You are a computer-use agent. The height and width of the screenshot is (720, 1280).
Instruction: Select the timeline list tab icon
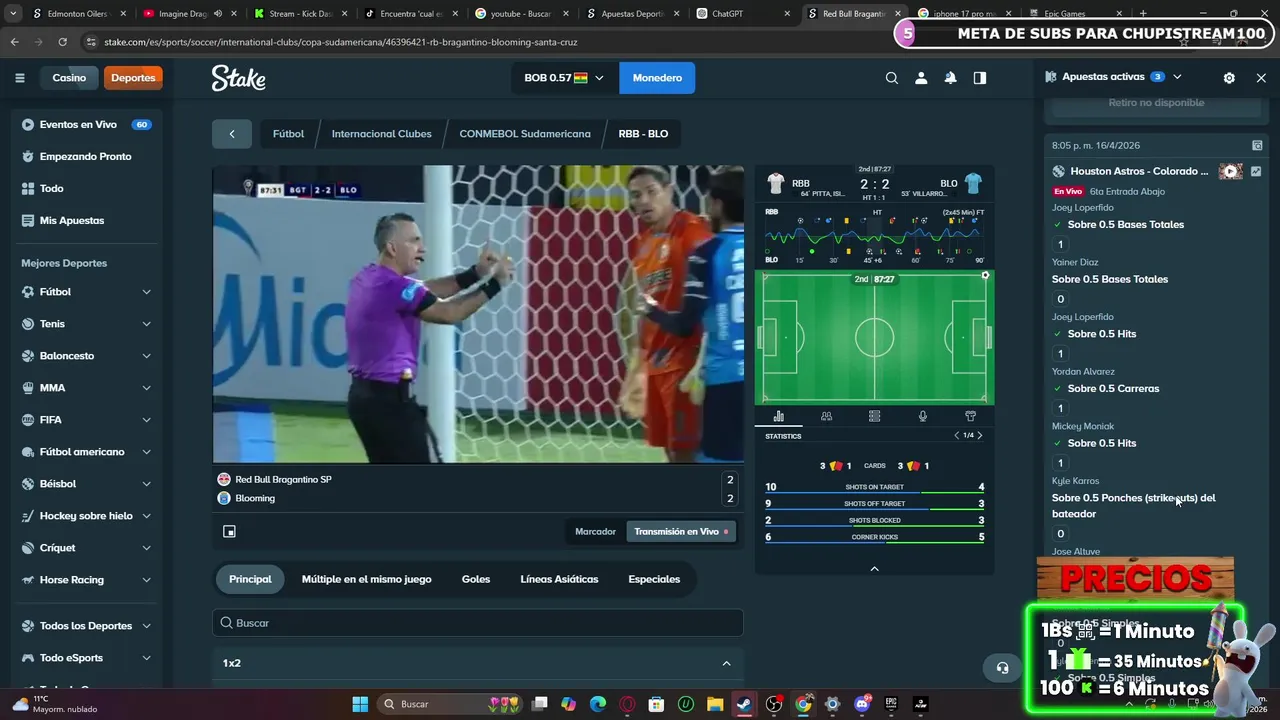tap(874, 416)
